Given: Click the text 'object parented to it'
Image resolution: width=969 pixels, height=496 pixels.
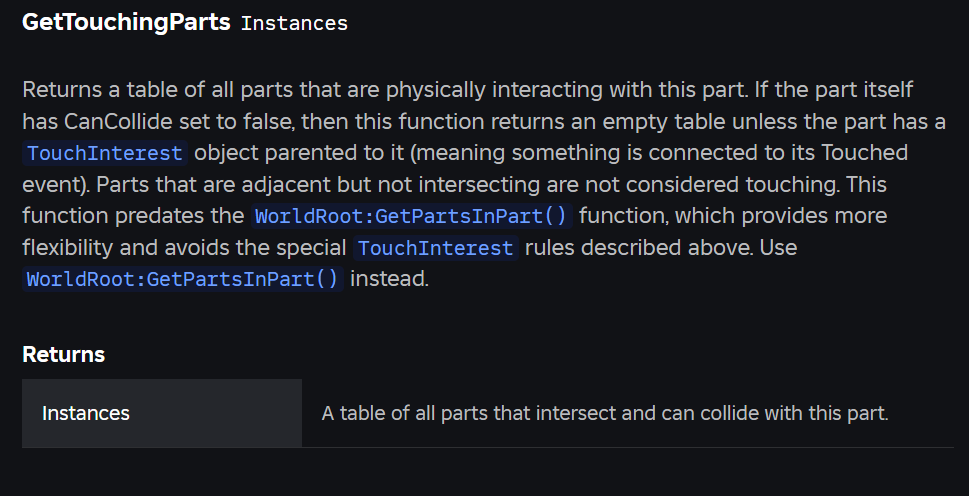Looking at the screenshot, I should coord(299,153).
